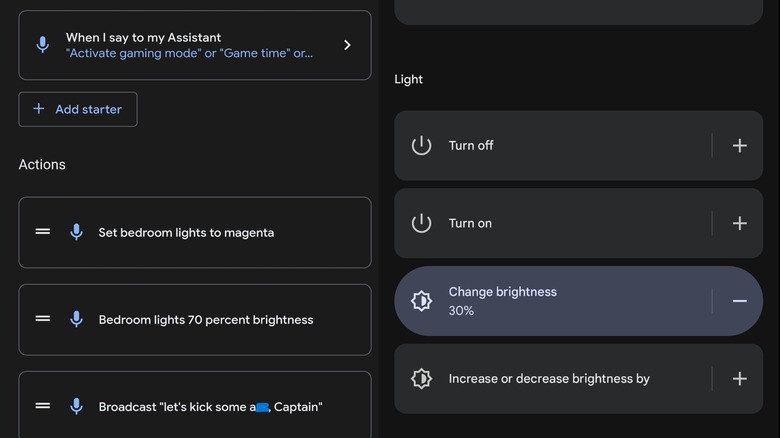Click the microphone icon on 70 percent brightness action
Viewport: 780px width, 438px height.
[x=76, y=319]
